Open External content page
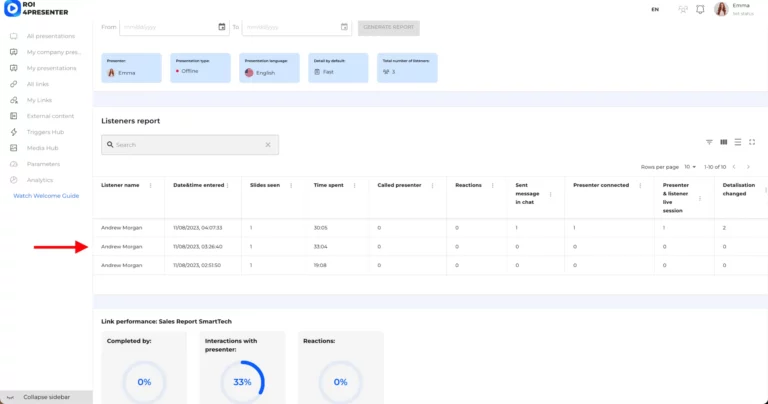768x404 pixels. point(50,116)
